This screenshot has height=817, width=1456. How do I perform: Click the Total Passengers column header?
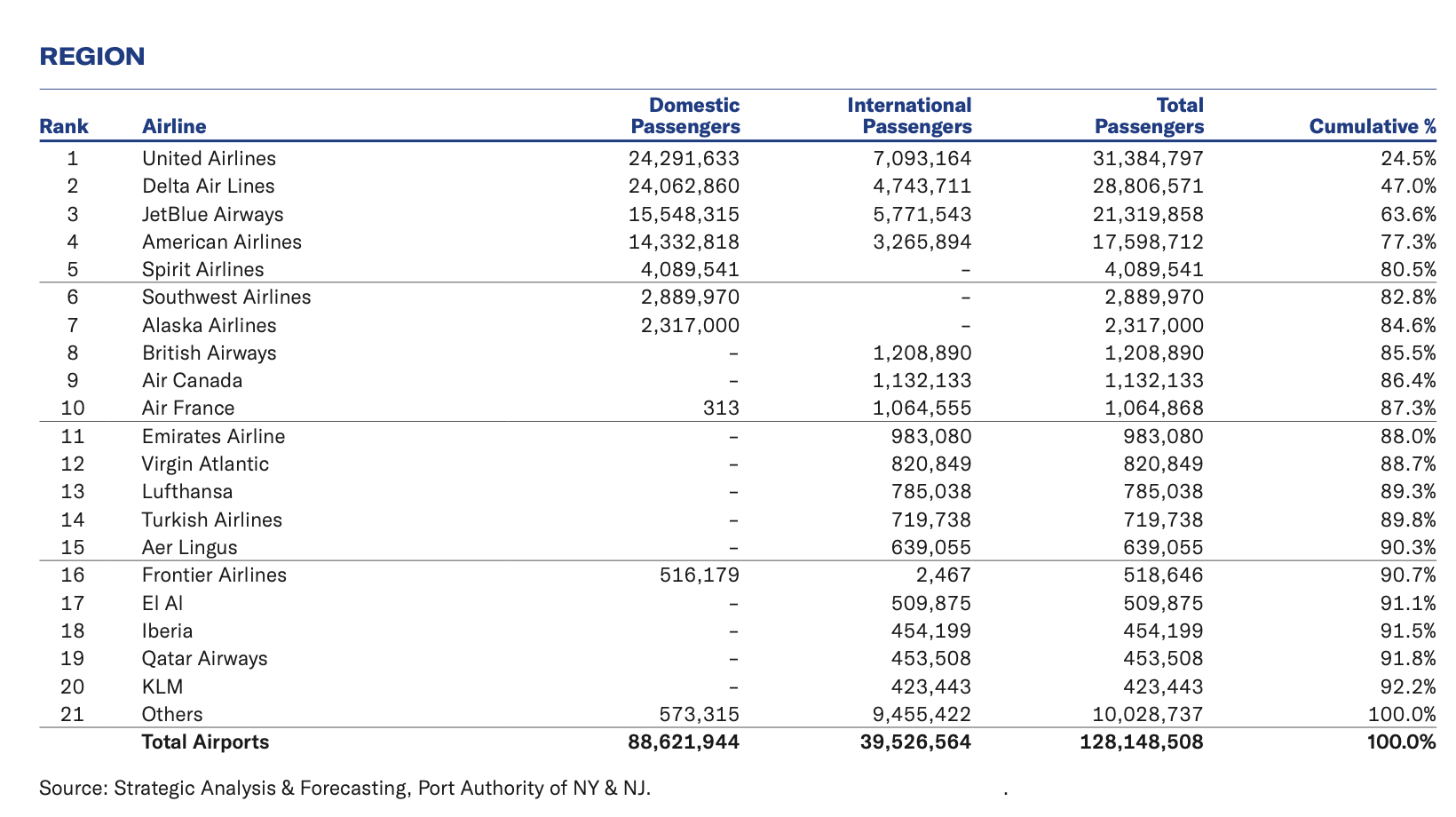click(x=1149, y=116)
